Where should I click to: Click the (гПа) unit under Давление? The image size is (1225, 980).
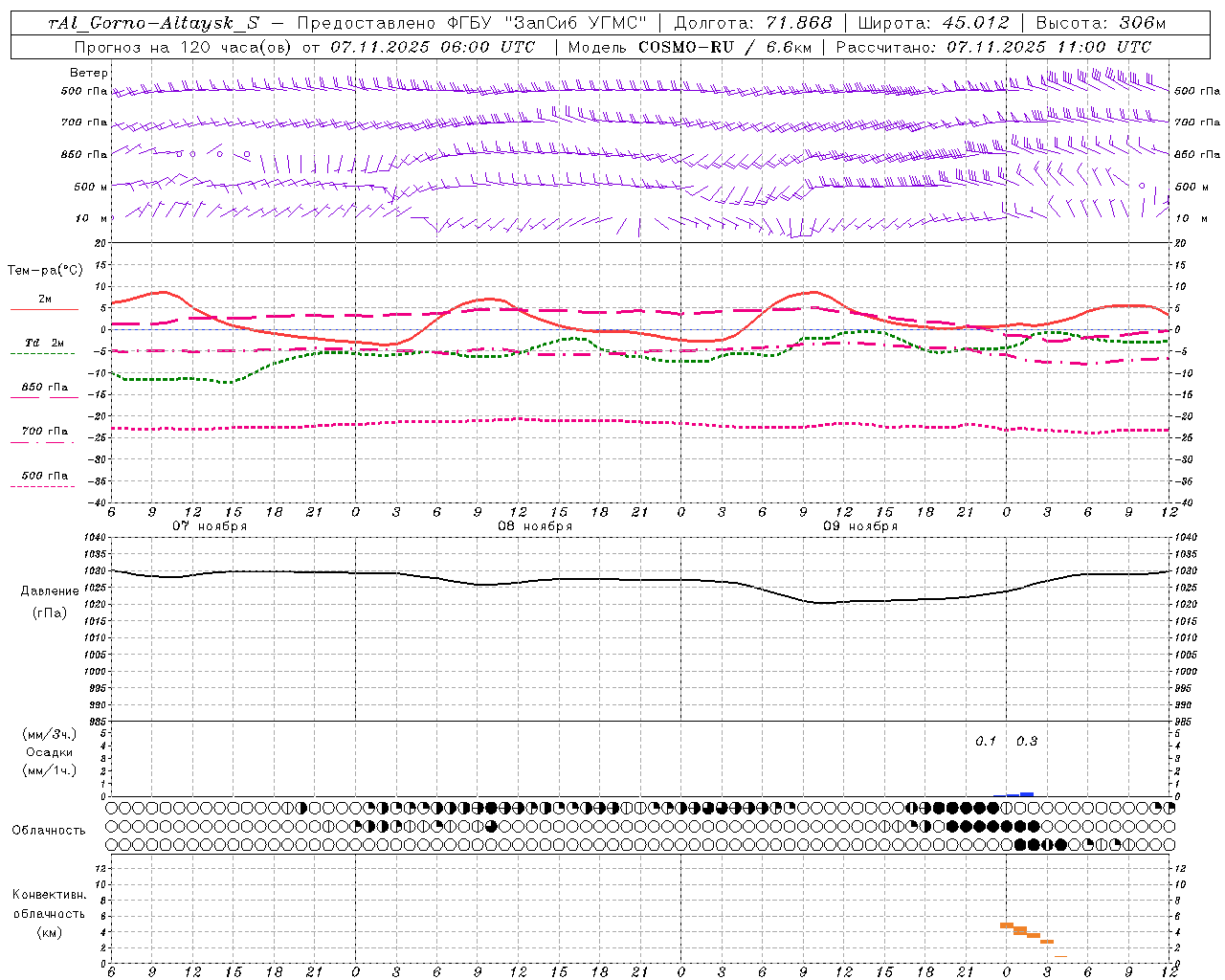click(x=50, y=612)
